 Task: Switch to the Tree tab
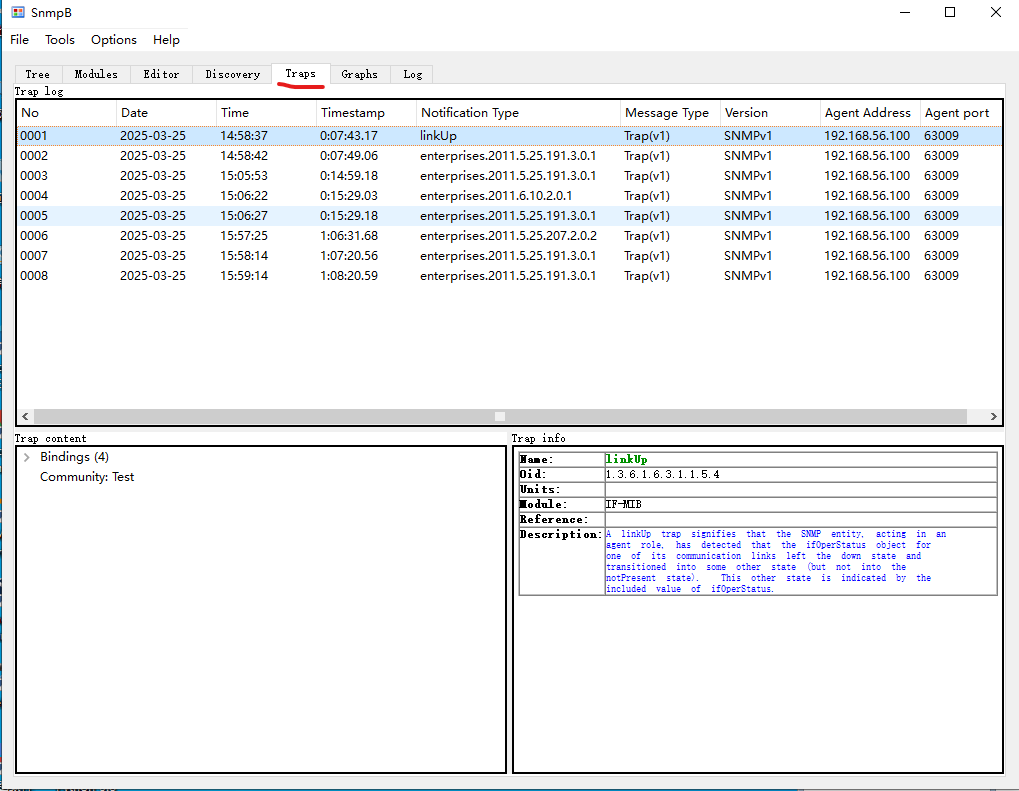click(x=38, y=74)
